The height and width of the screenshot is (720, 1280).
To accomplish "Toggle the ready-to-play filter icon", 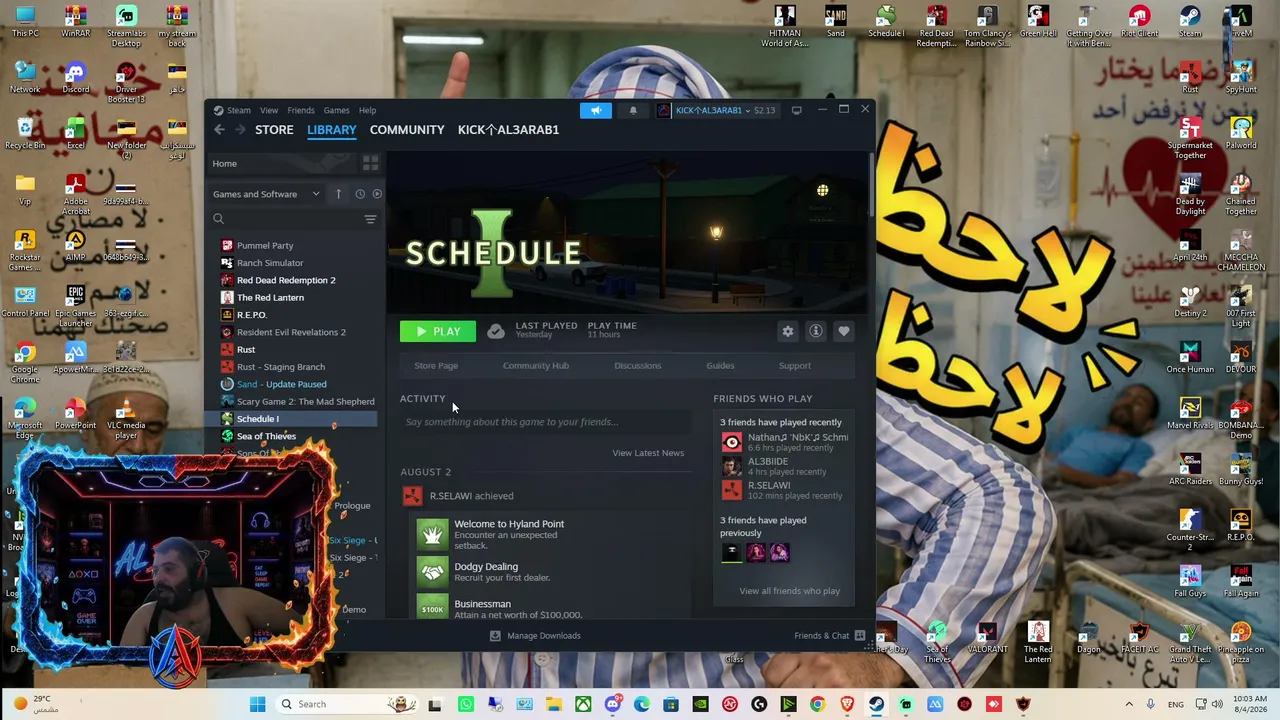I will (377, 194).
